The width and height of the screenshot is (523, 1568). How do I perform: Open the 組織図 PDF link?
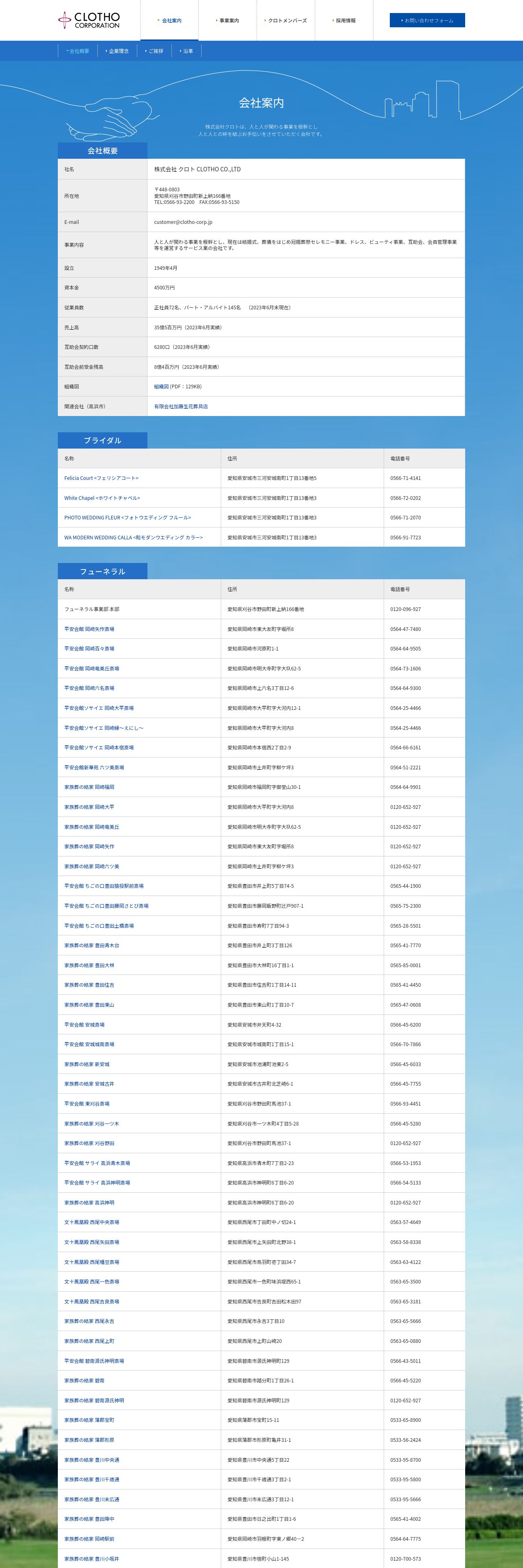(x=161, y=387)
